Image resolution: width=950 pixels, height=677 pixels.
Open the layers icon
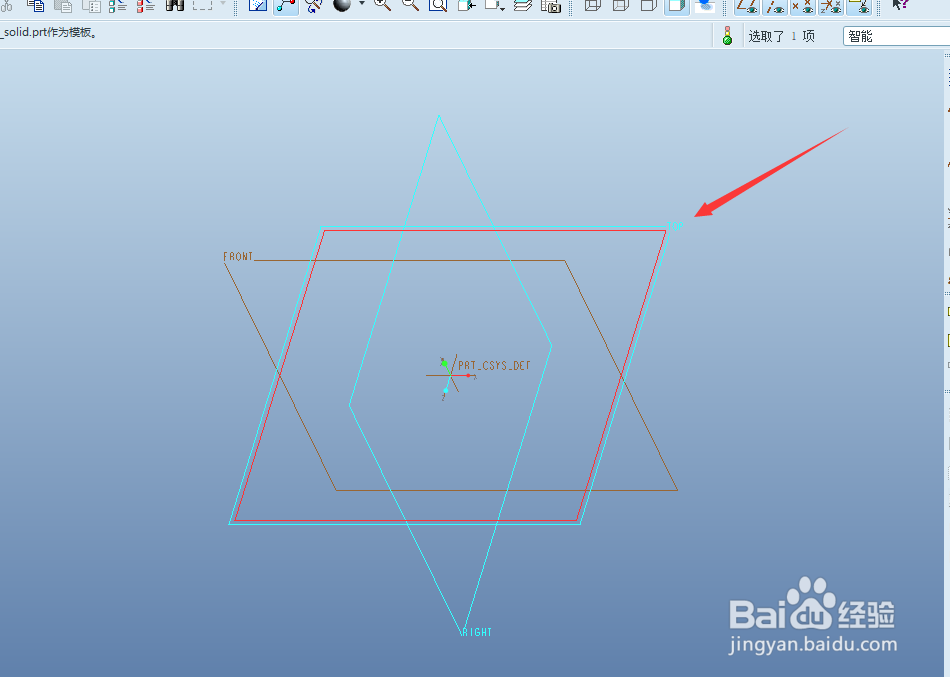pyautogui.click(x=523, y=5)
